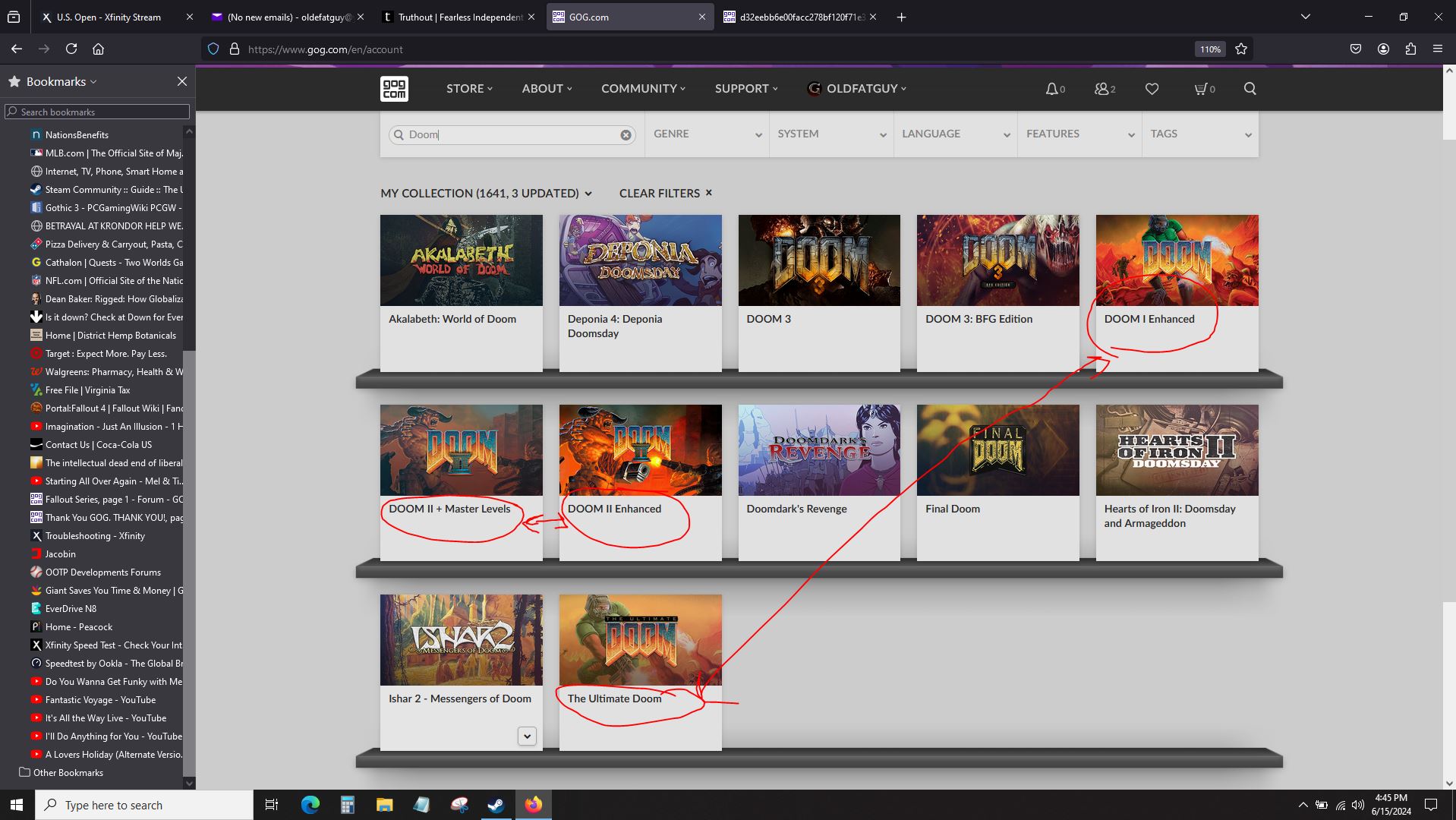Close the Bookmarks sidebar
1456x820 pixels.
(x=181, y=81)
